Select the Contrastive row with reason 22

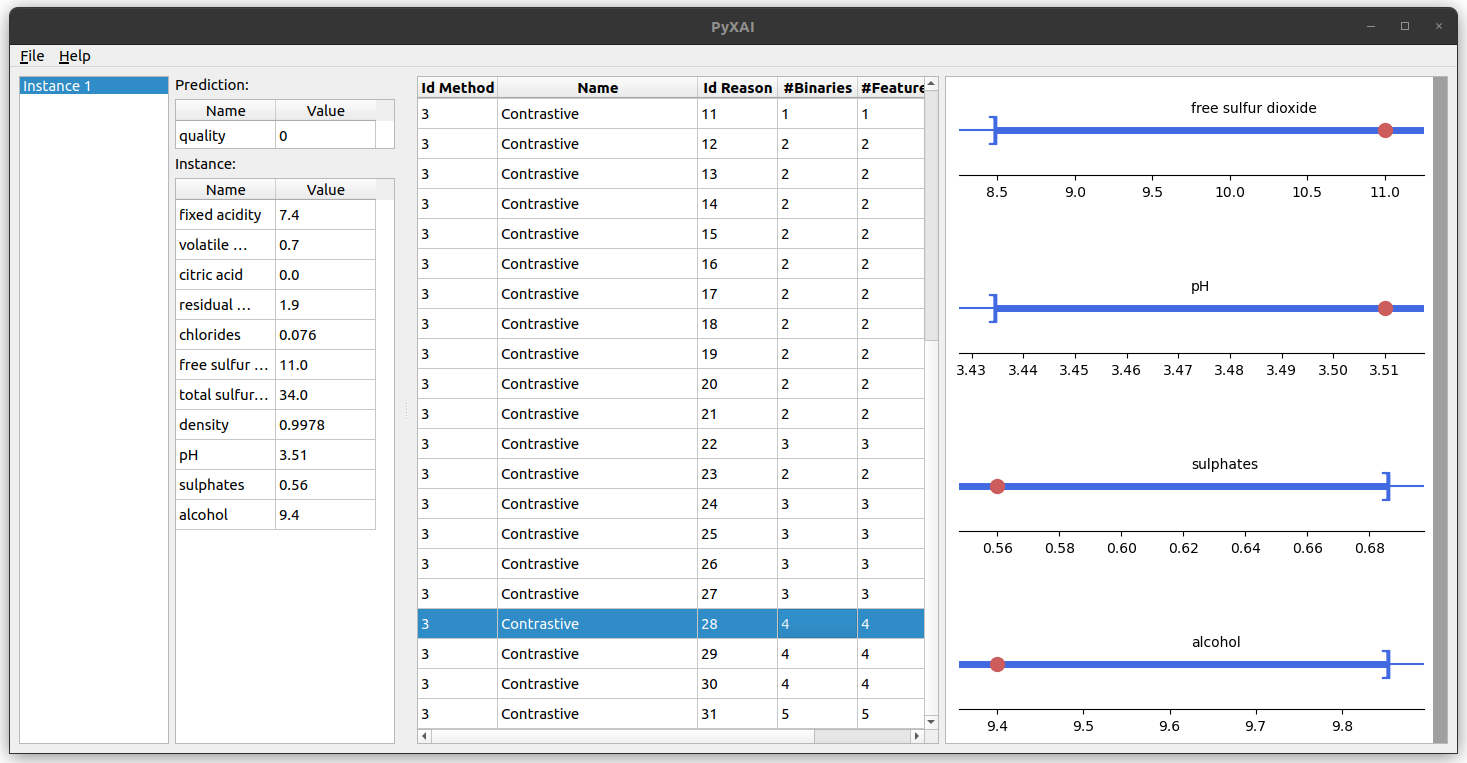pos(597,444)
